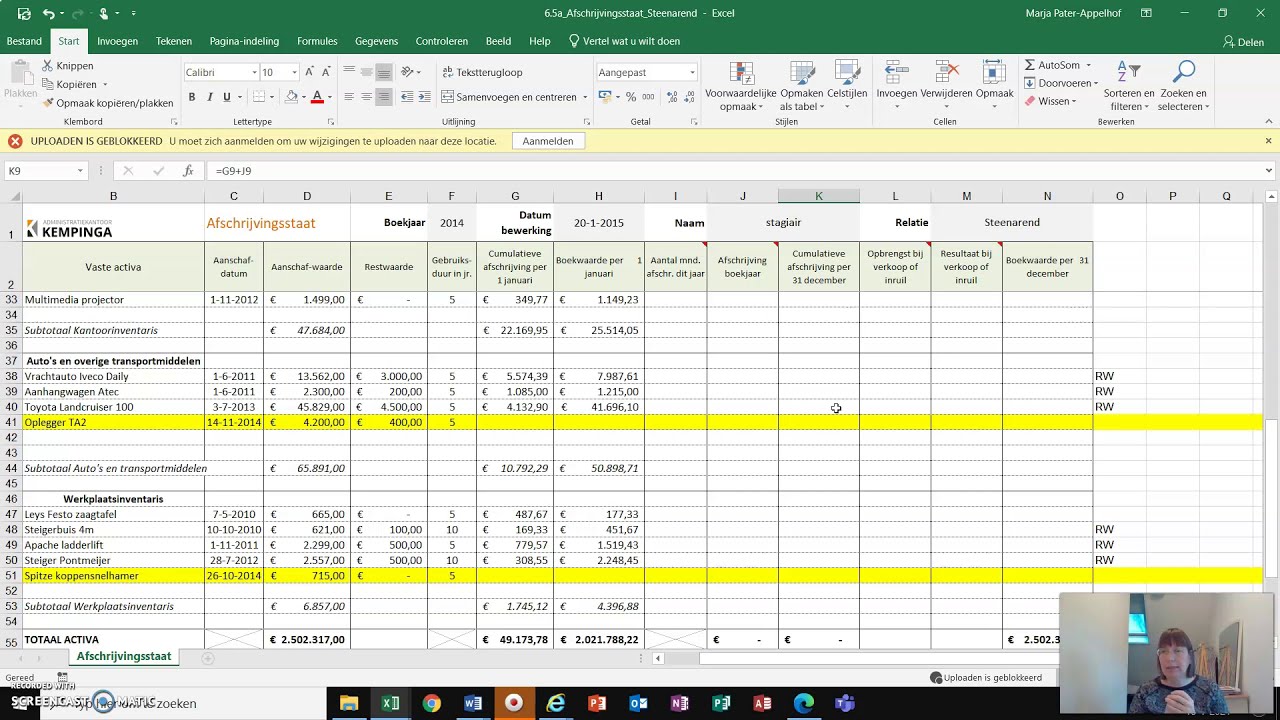Apply percent style

(631, 97)
